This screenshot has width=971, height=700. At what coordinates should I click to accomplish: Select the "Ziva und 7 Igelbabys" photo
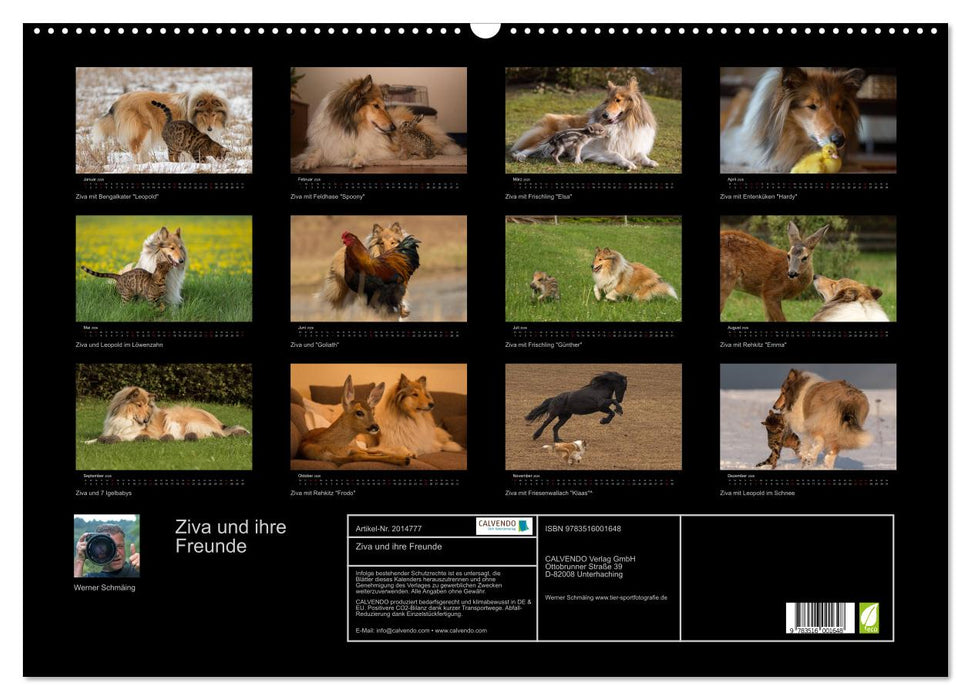164,416
